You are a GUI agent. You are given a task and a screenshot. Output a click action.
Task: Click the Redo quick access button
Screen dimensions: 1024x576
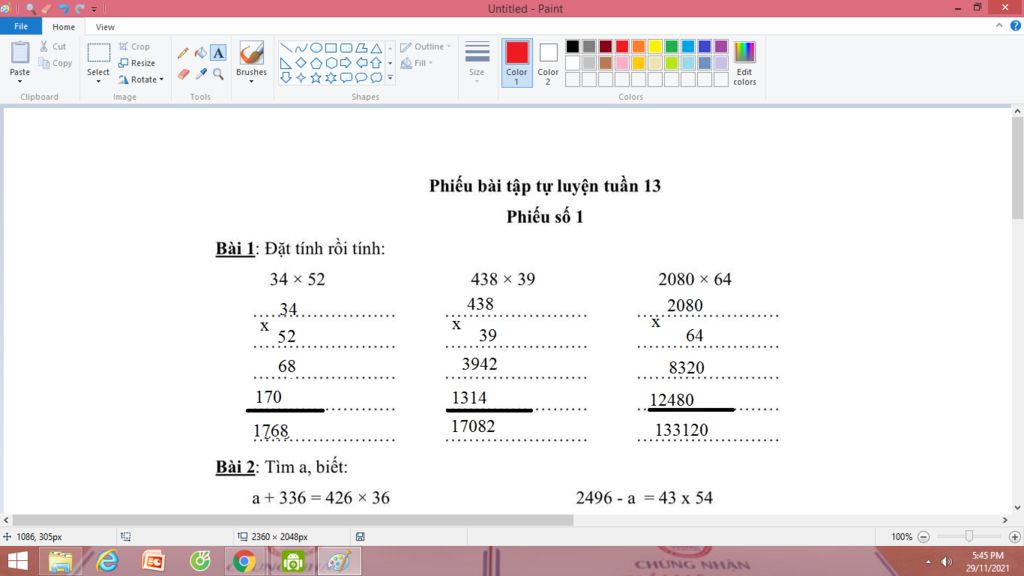[80, 8]
